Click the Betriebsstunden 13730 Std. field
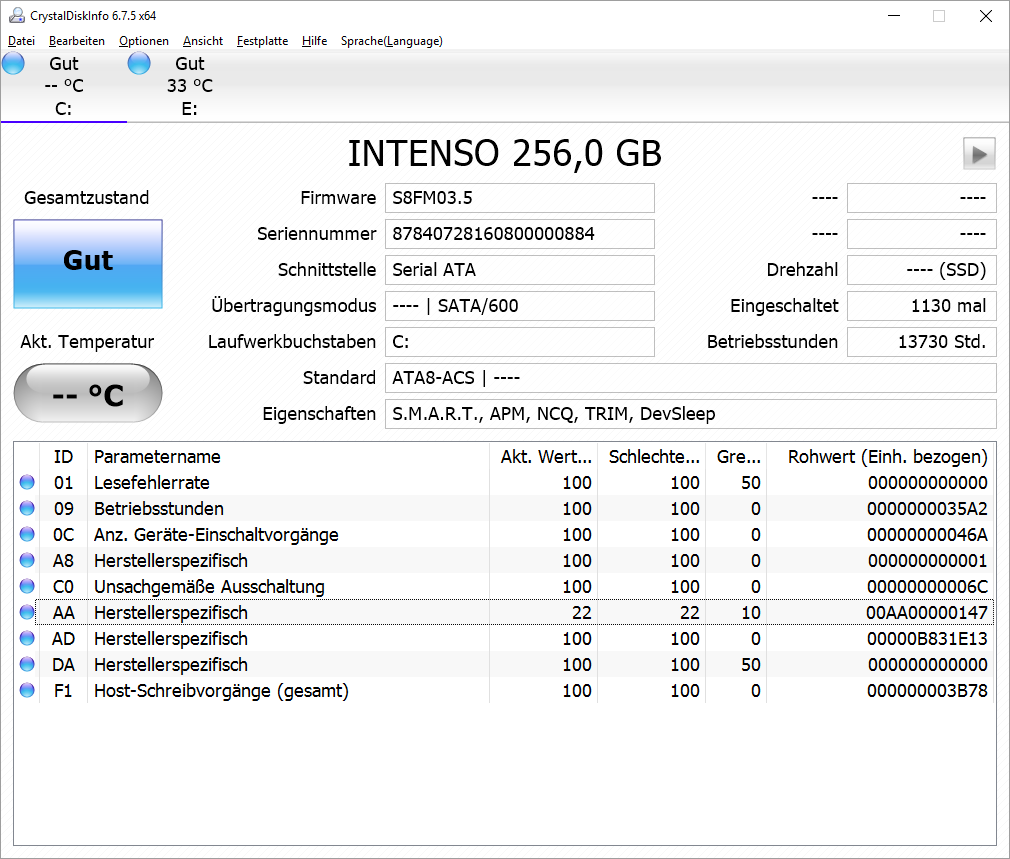 (922, 342)
